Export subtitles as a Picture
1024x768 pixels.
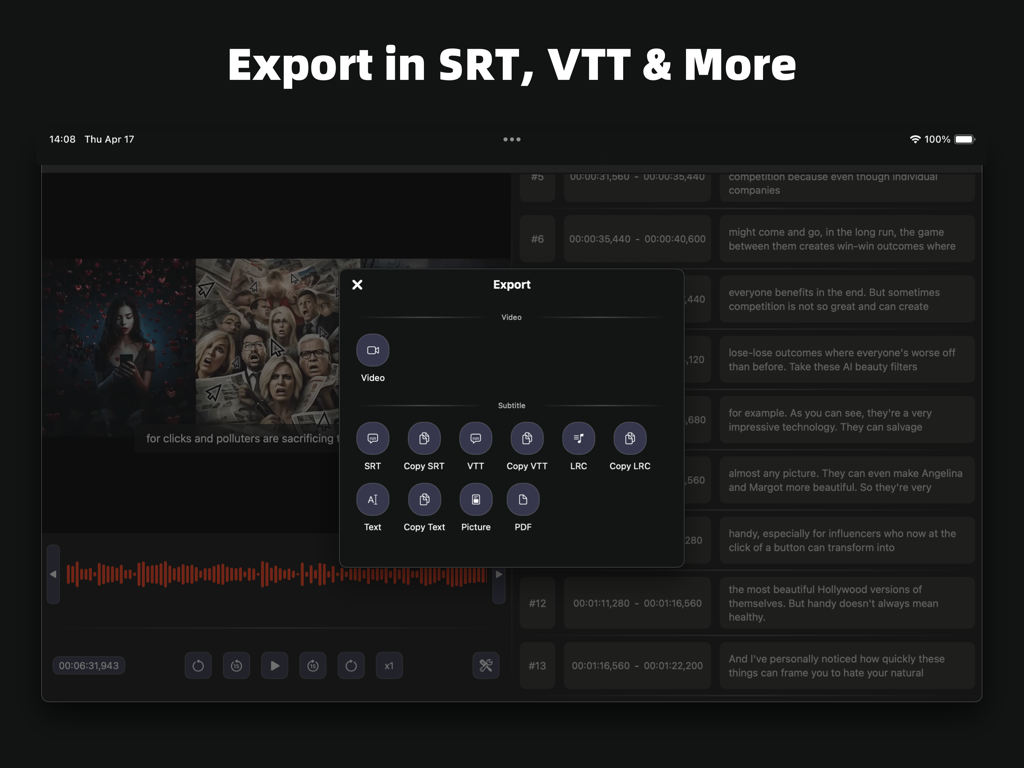(475, 500)
